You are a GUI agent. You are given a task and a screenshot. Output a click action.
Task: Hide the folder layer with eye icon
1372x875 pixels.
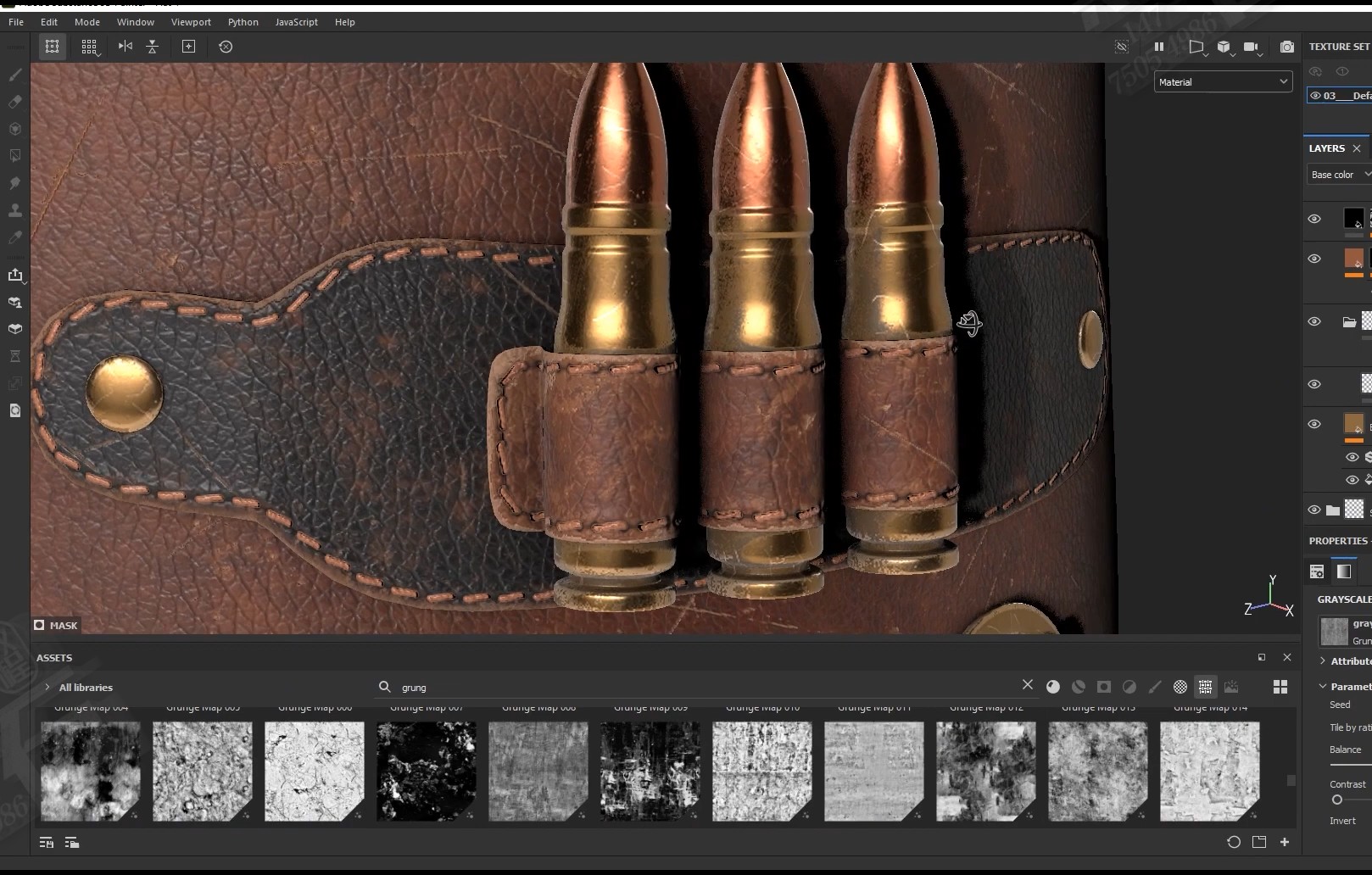(x=1314, y=321)
